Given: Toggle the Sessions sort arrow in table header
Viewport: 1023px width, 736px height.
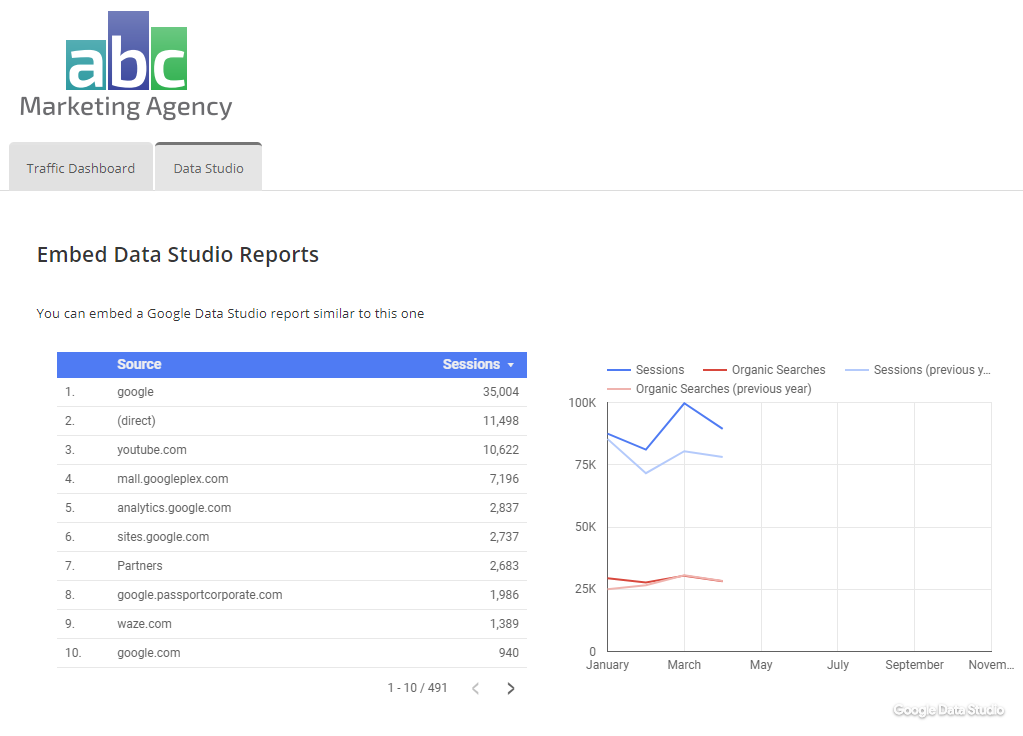Looking at the screenshot, I should [511, 365].
